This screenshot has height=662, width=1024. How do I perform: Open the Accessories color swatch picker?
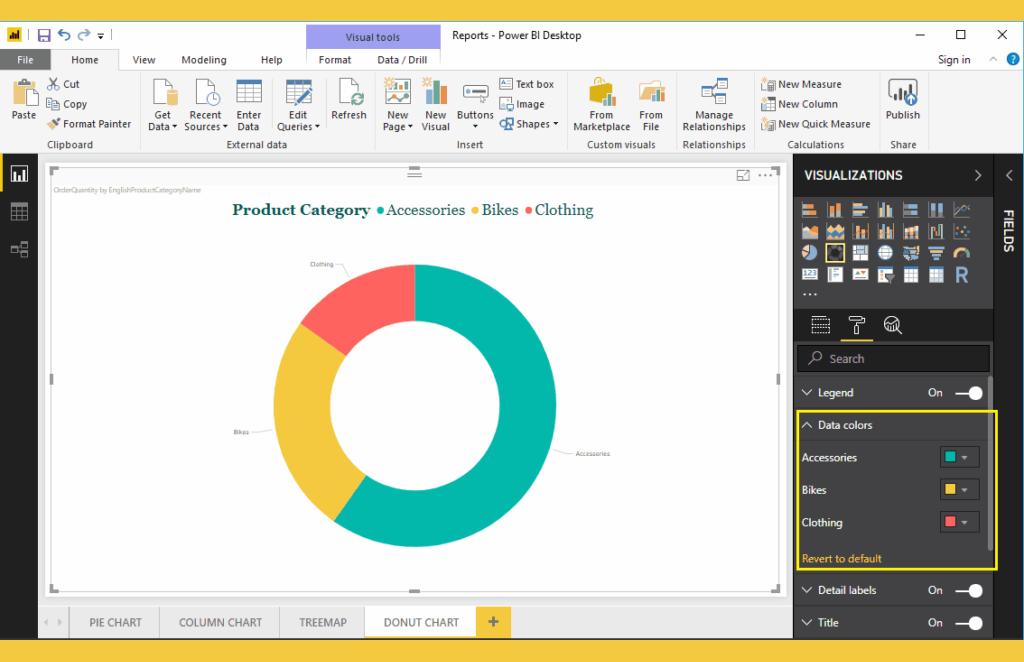point(959,457)
